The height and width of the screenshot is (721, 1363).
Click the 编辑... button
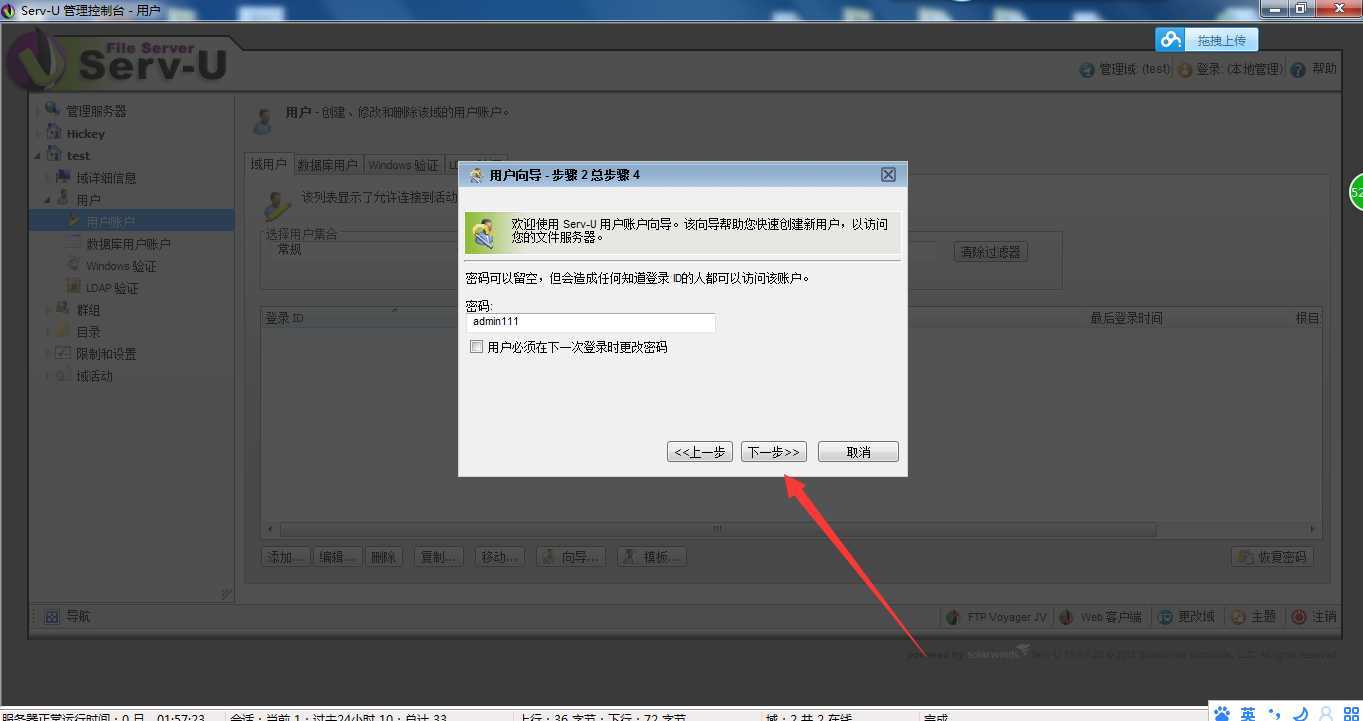point(336,557)
